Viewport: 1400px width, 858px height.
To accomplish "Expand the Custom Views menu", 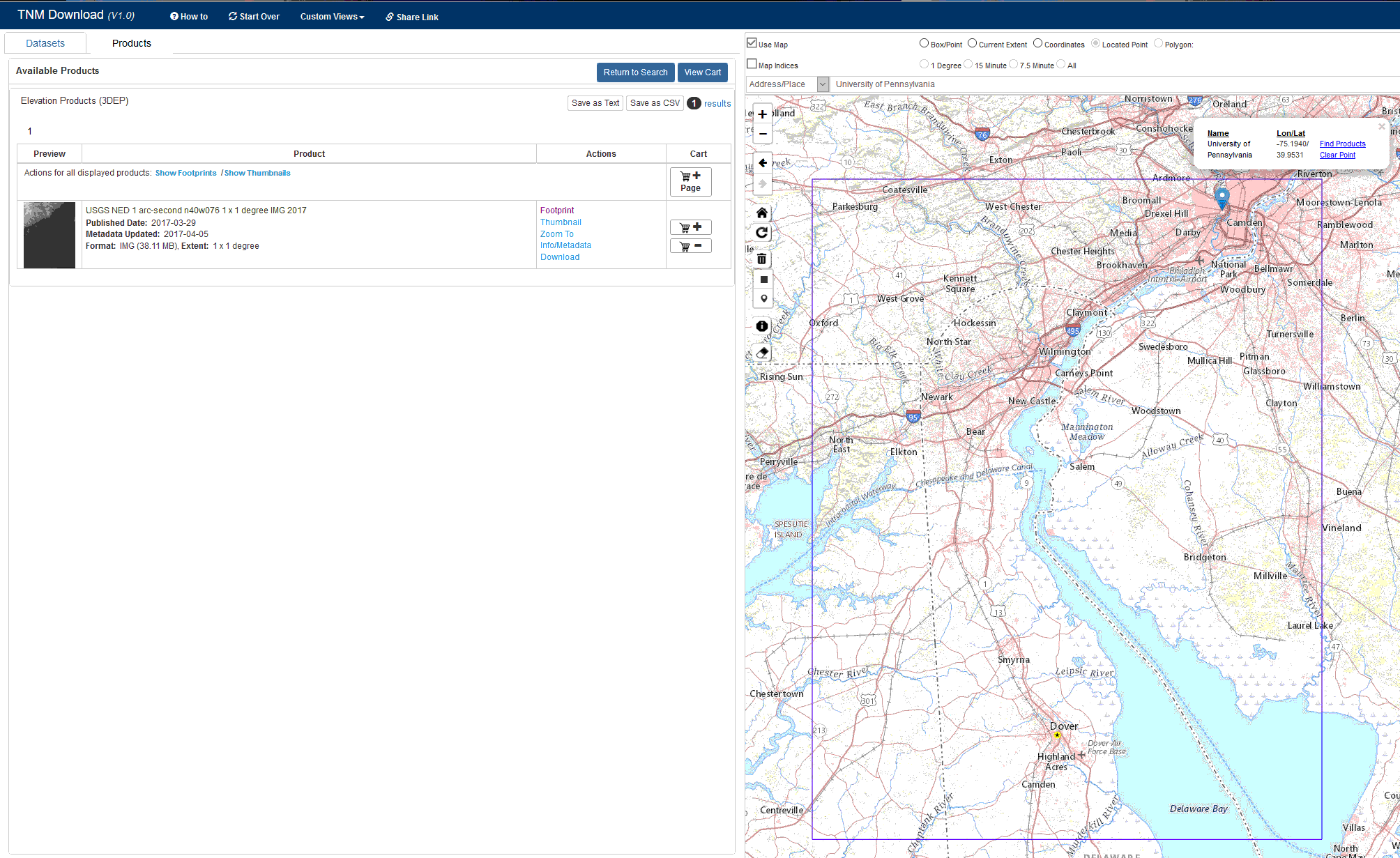I will [332, 17].
